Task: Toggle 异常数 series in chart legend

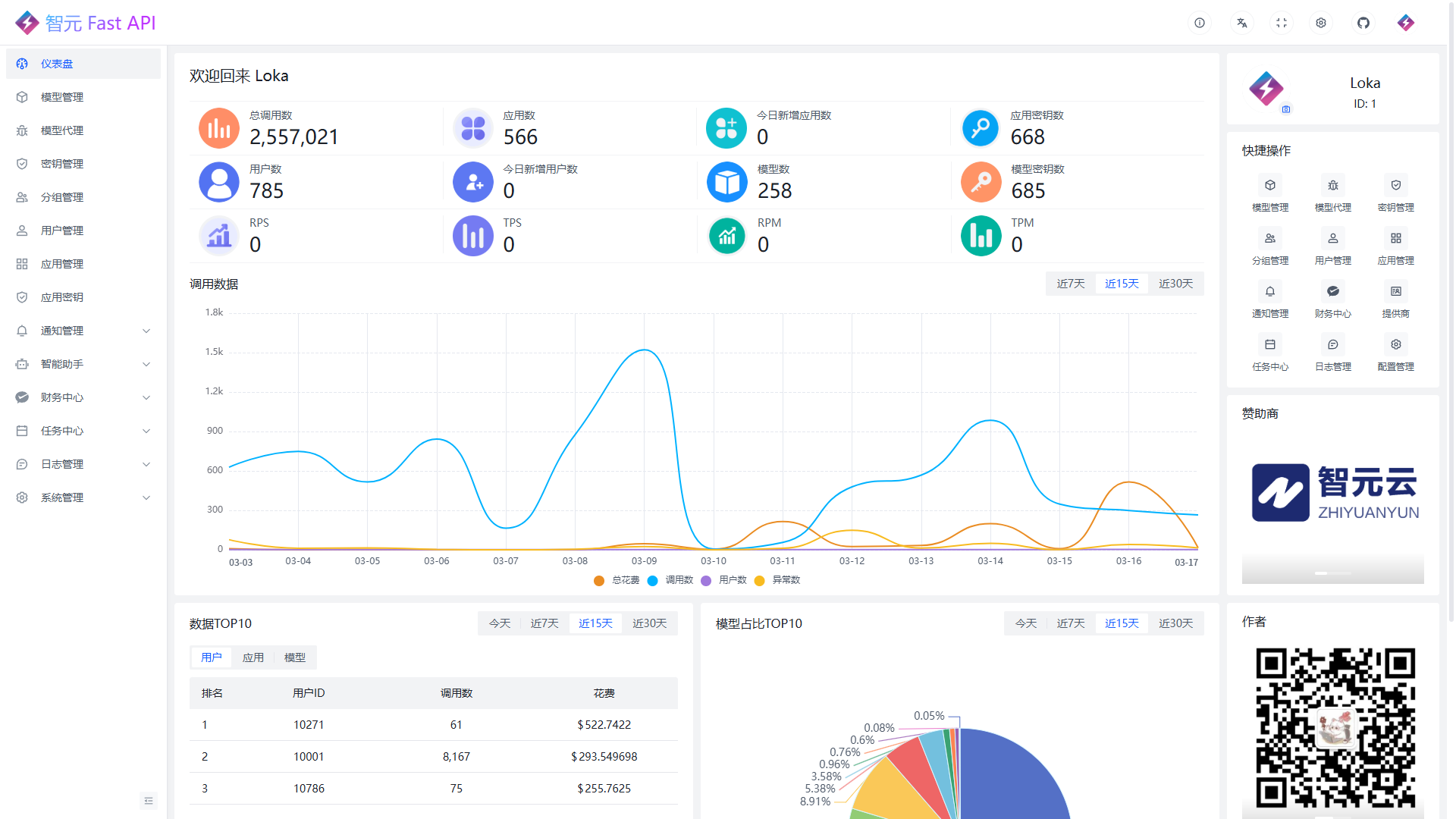Action: [x=777, y=580]
